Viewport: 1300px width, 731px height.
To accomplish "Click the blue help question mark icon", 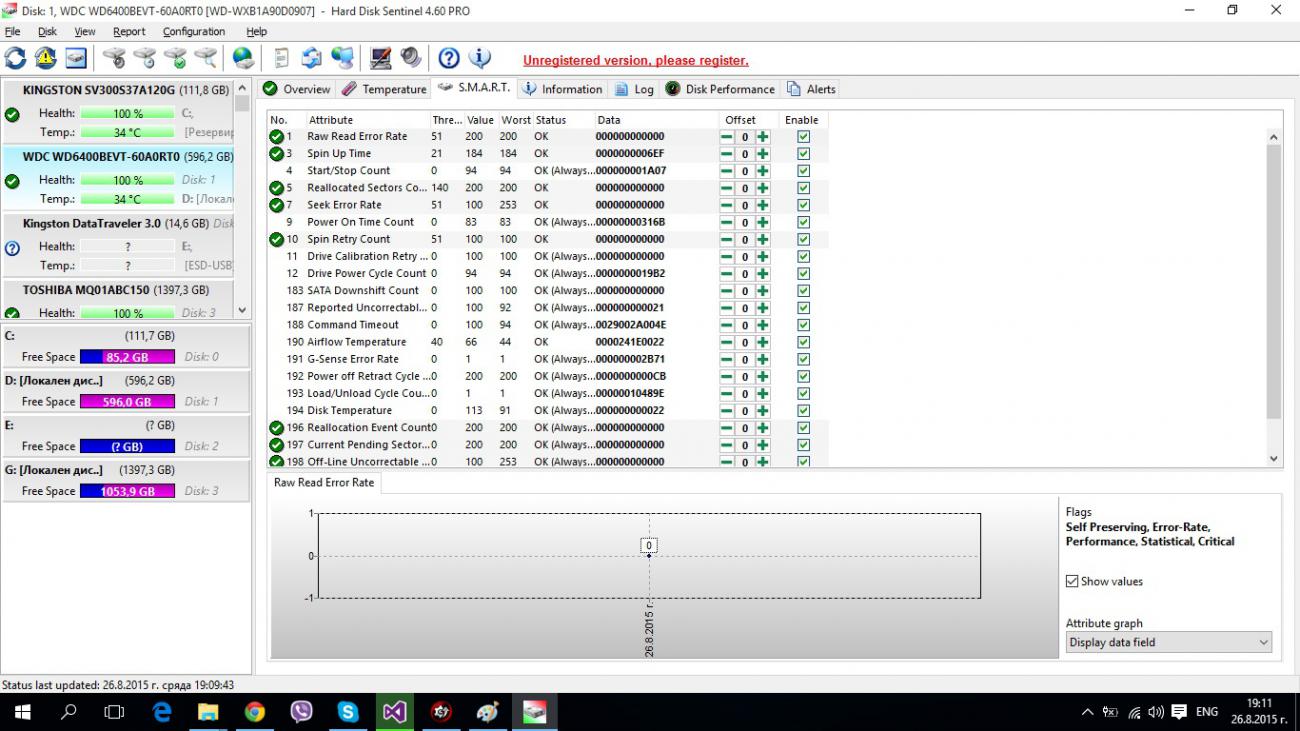I will coord(449,58).
